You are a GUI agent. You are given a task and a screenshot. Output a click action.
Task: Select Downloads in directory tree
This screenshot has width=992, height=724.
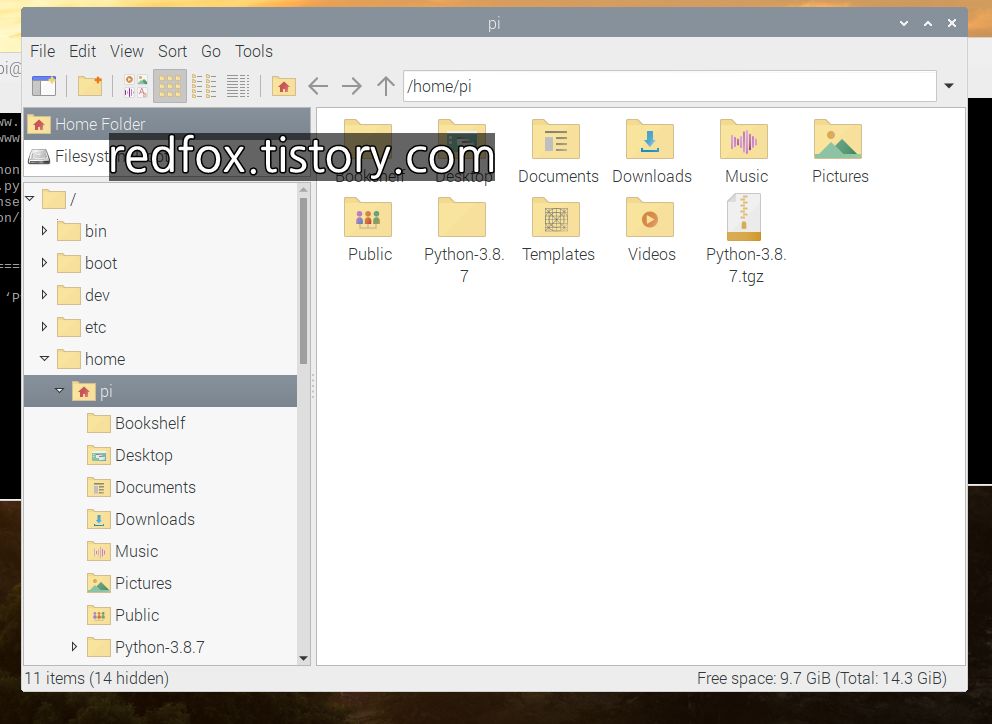[154, 519]
